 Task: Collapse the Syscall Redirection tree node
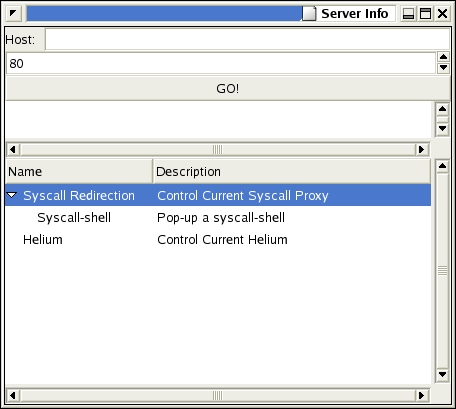[12, 195]
